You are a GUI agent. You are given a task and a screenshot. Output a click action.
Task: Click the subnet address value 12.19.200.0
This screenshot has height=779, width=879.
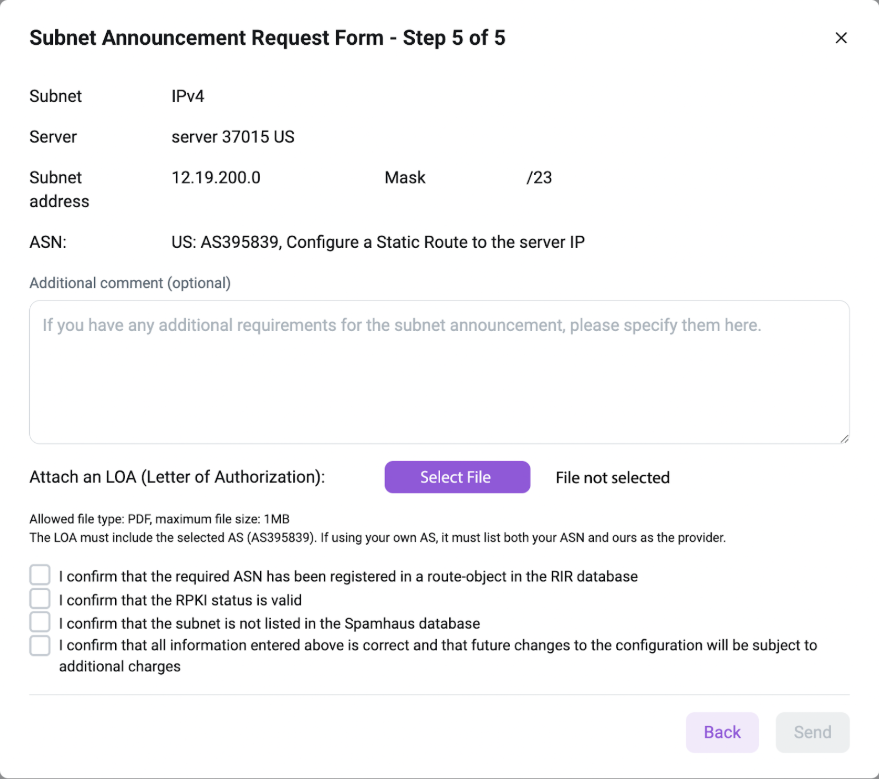click(x=216, y=178)
